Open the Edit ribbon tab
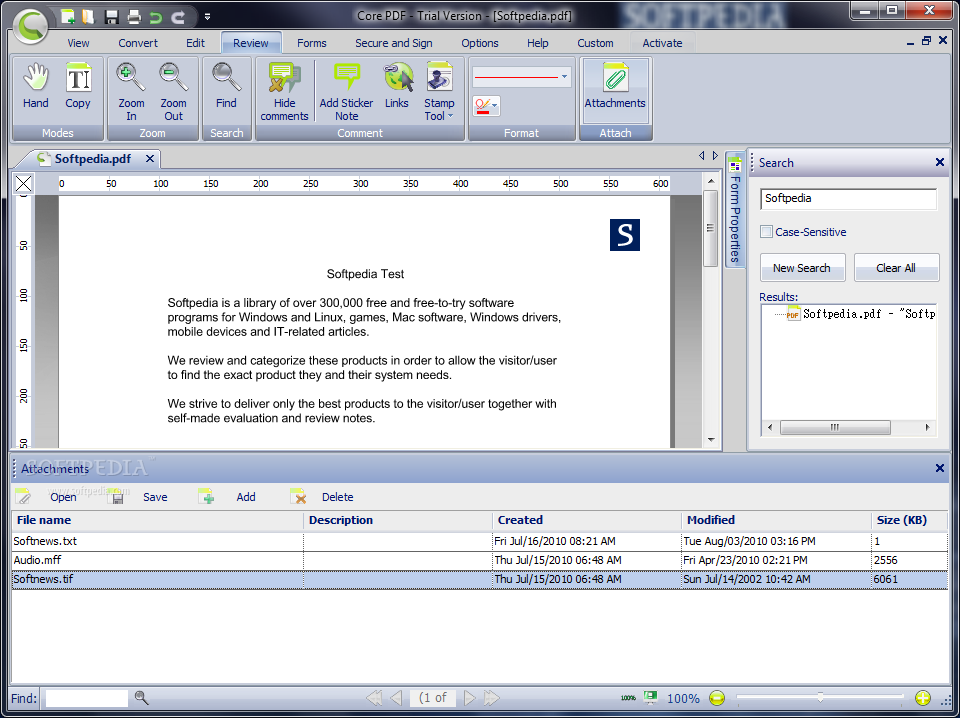 click(195, 43)
